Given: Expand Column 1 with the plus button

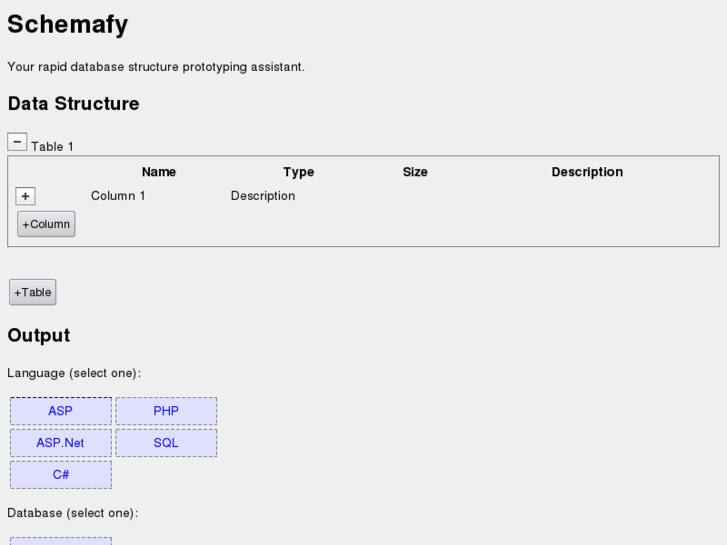Looking at the screenshot, I should pyautogui.click(x=26, y=197).
